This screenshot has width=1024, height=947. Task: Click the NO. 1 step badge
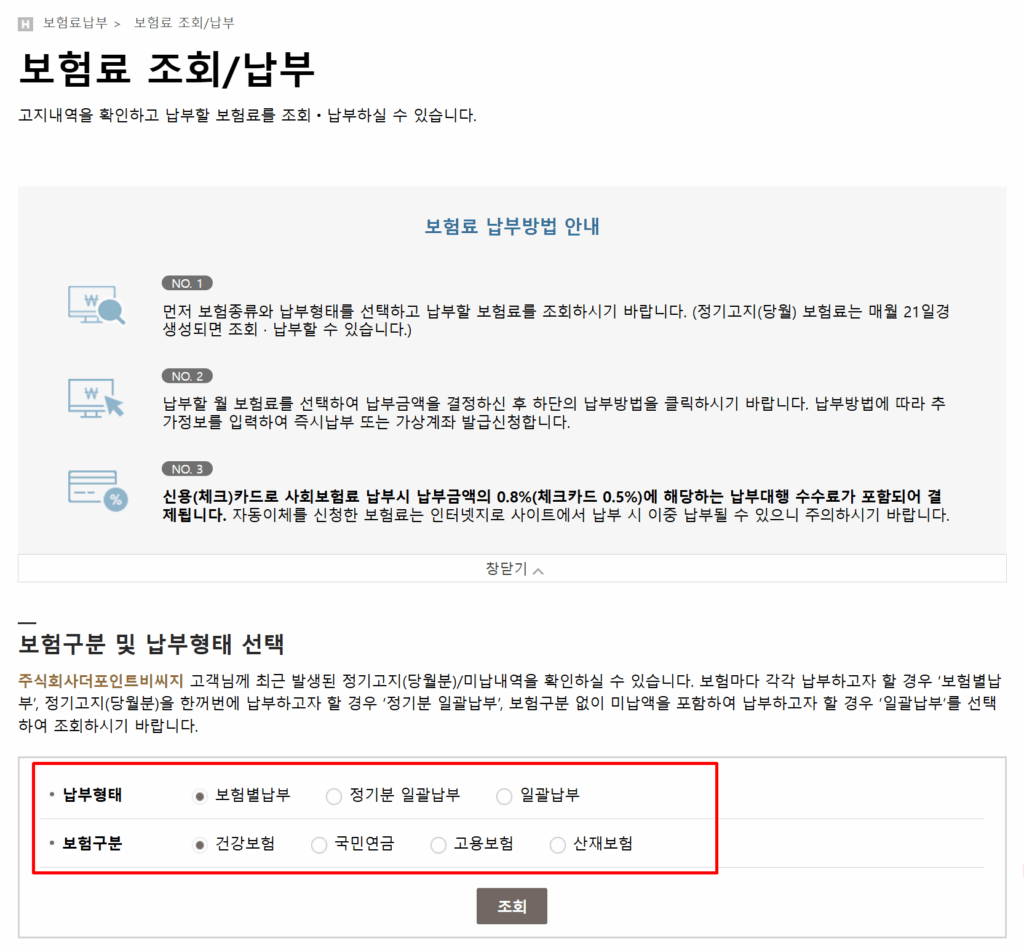point(187,283)
